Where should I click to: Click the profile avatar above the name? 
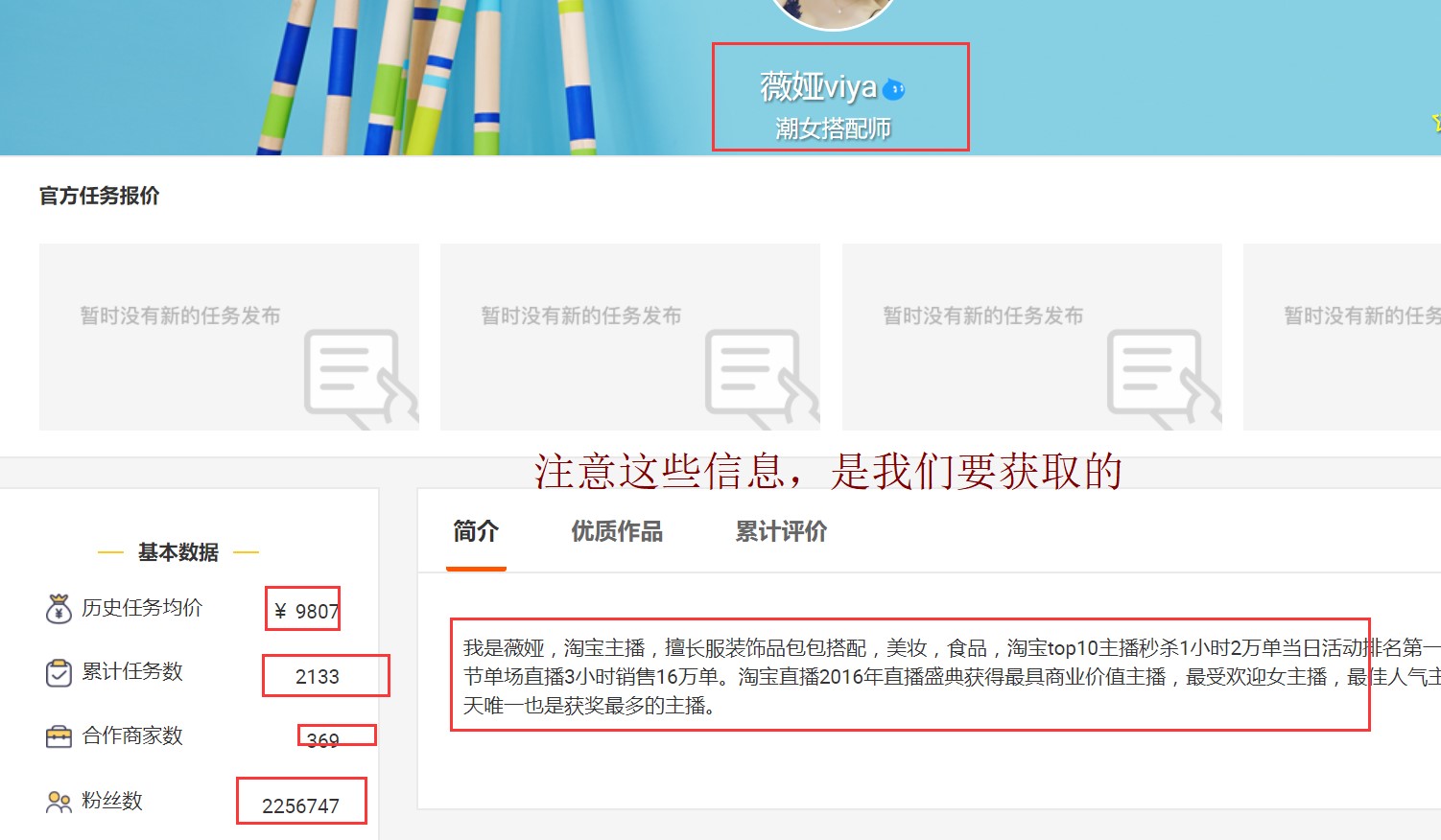pyautogui.click(x=833, y=13)
